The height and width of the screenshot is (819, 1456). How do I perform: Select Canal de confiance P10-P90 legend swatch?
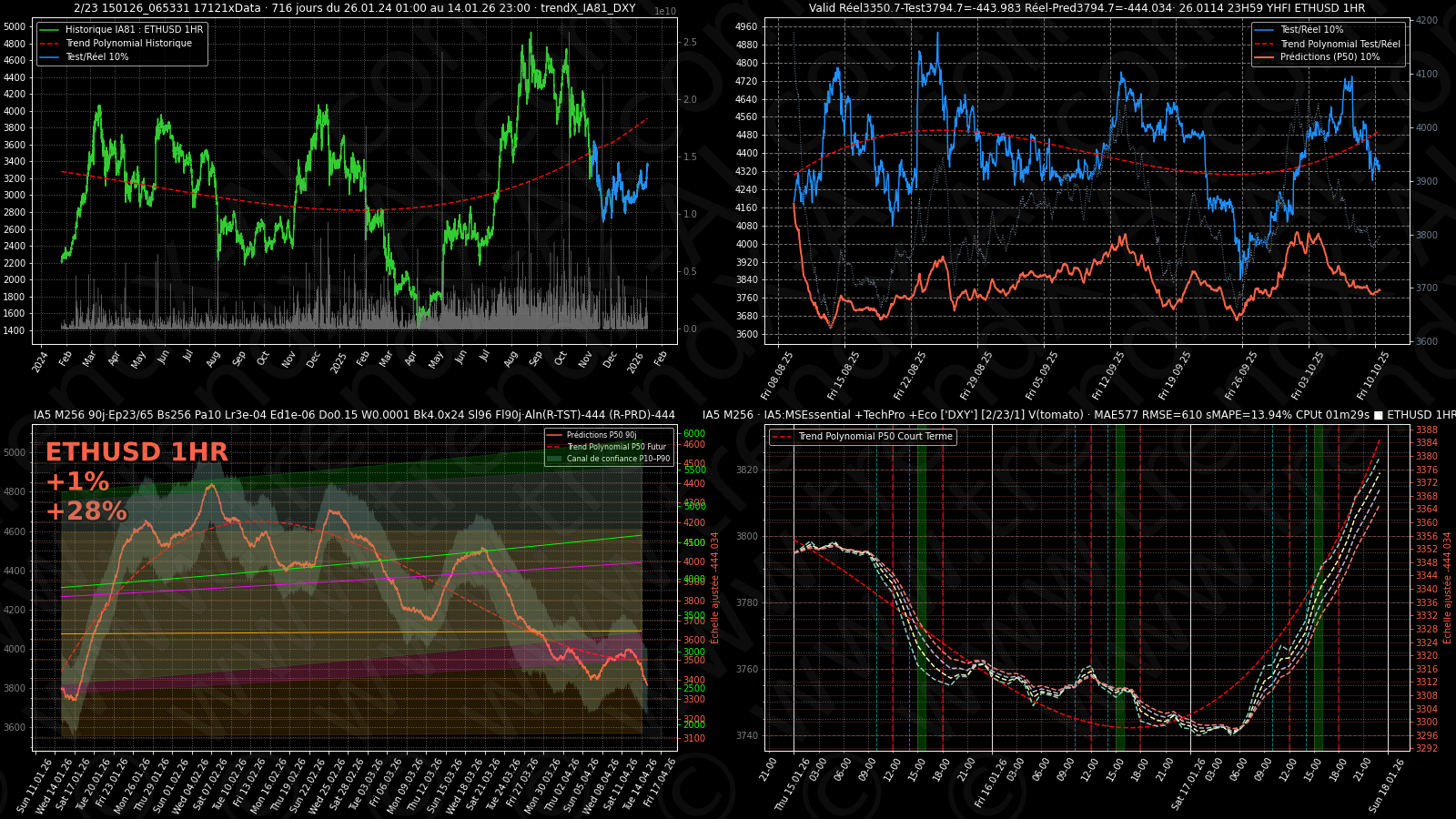(x=554, y=459)
